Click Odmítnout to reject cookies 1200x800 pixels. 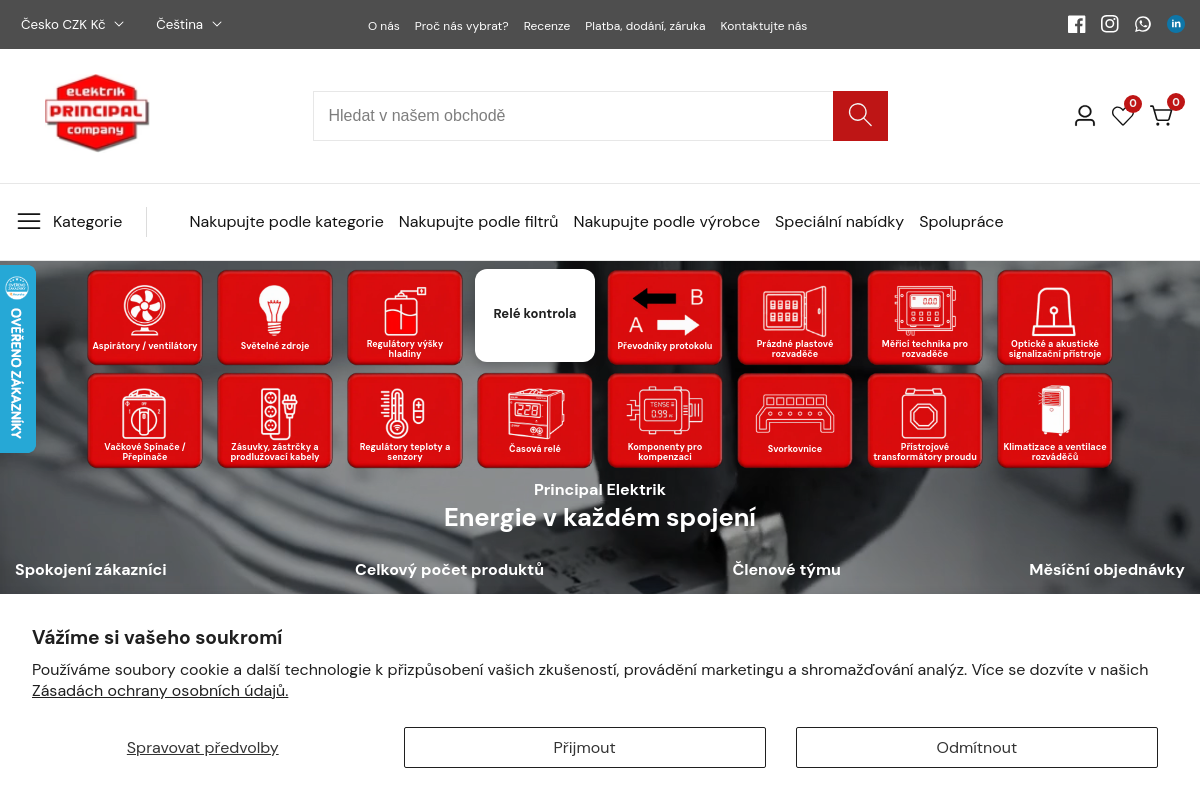click(x=977, y=748)
